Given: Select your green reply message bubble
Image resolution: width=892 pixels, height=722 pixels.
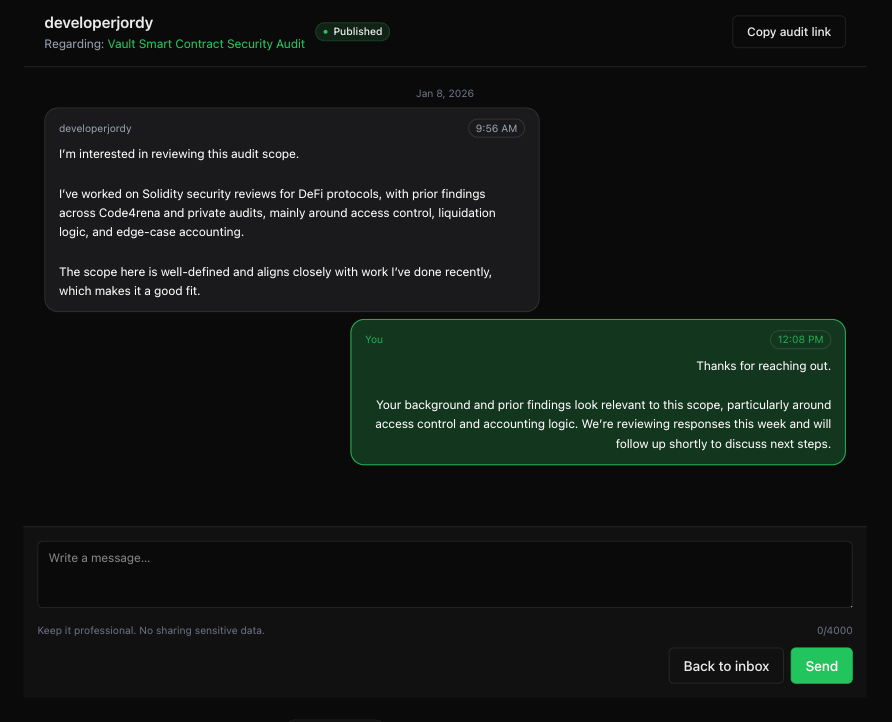Looking at the screenshot, I should (x=597, y=392).
